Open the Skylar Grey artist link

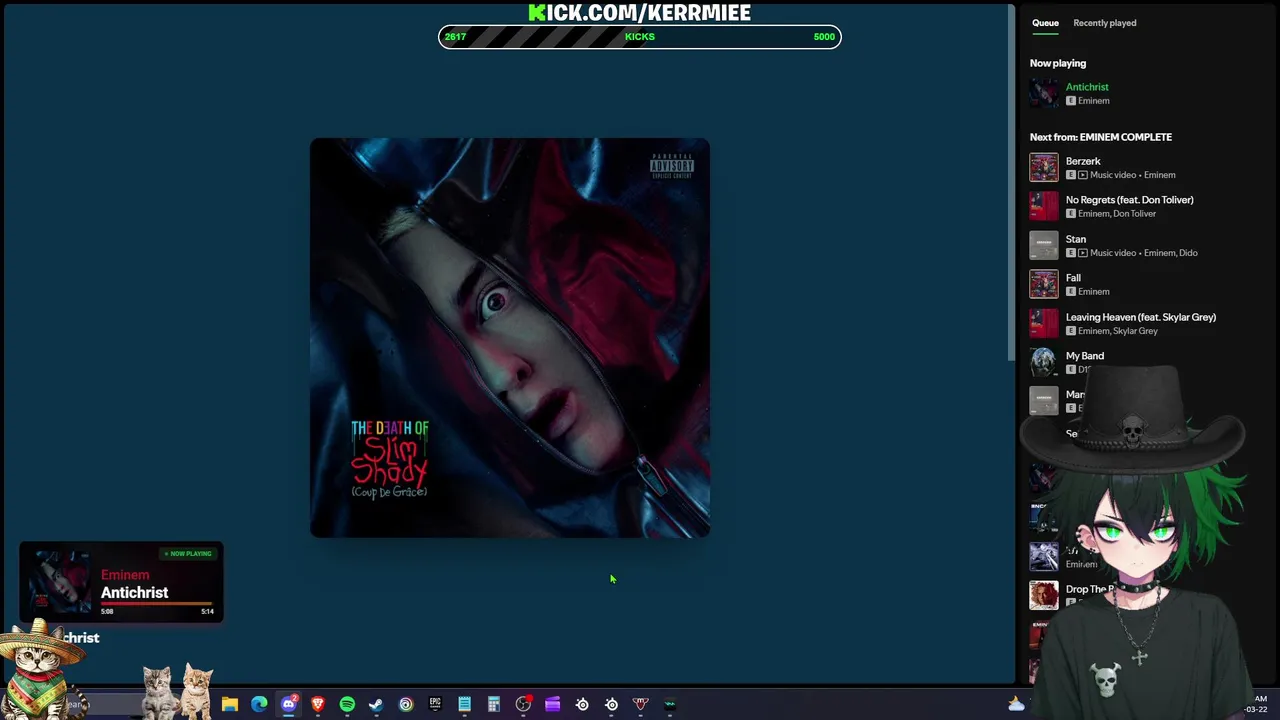click(1136, 331)
